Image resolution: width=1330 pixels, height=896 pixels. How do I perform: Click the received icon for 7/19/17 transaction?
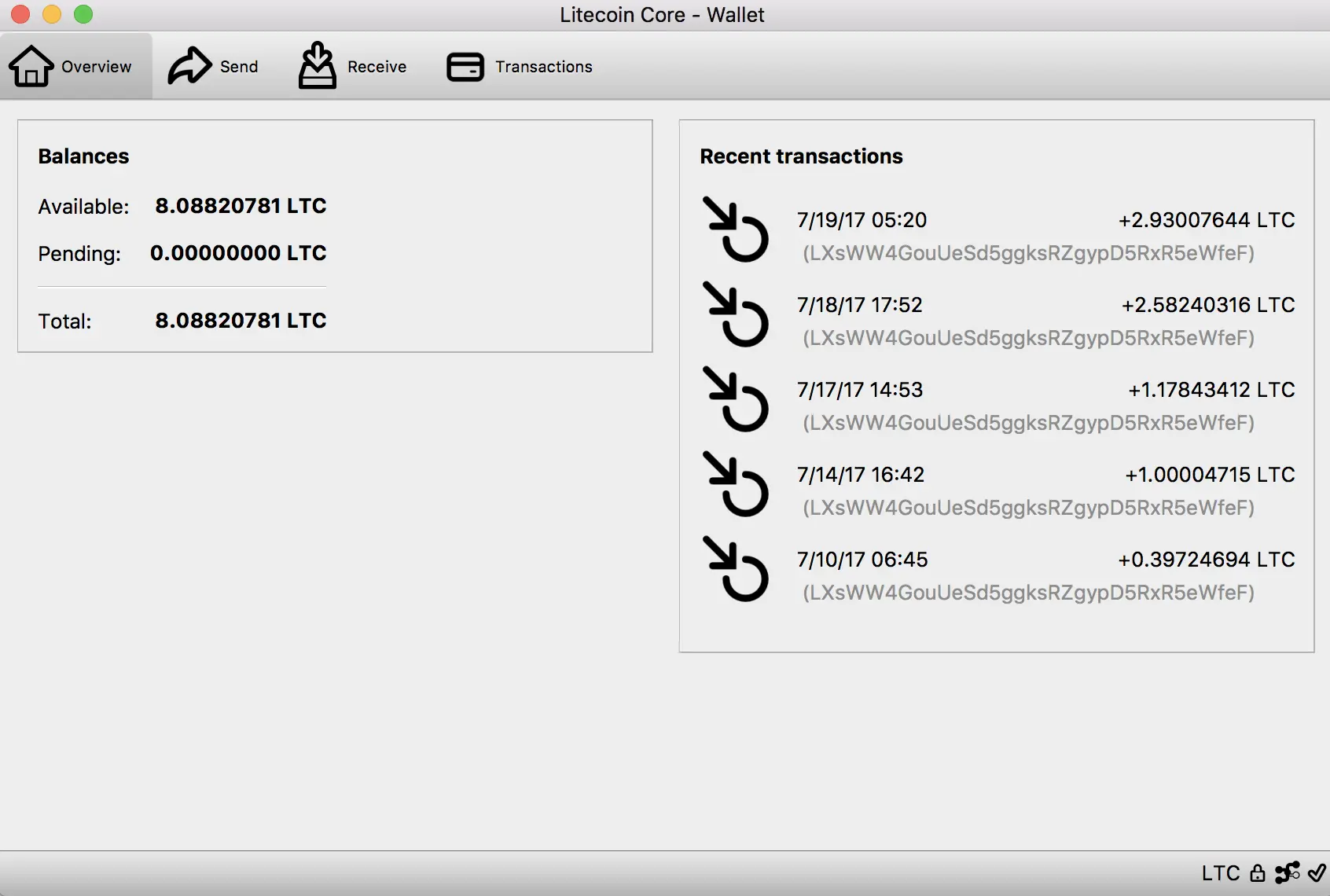(735, 230)
